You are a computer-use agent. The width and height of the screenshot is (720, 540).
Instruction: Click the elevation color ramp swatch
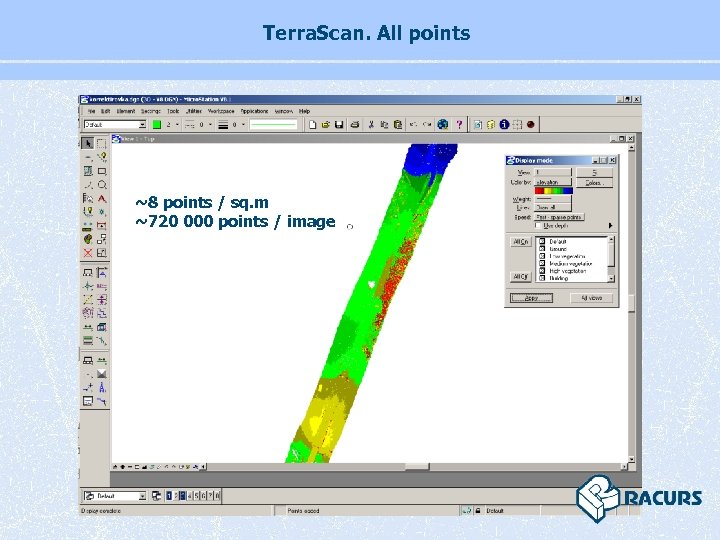pos(554,191)
